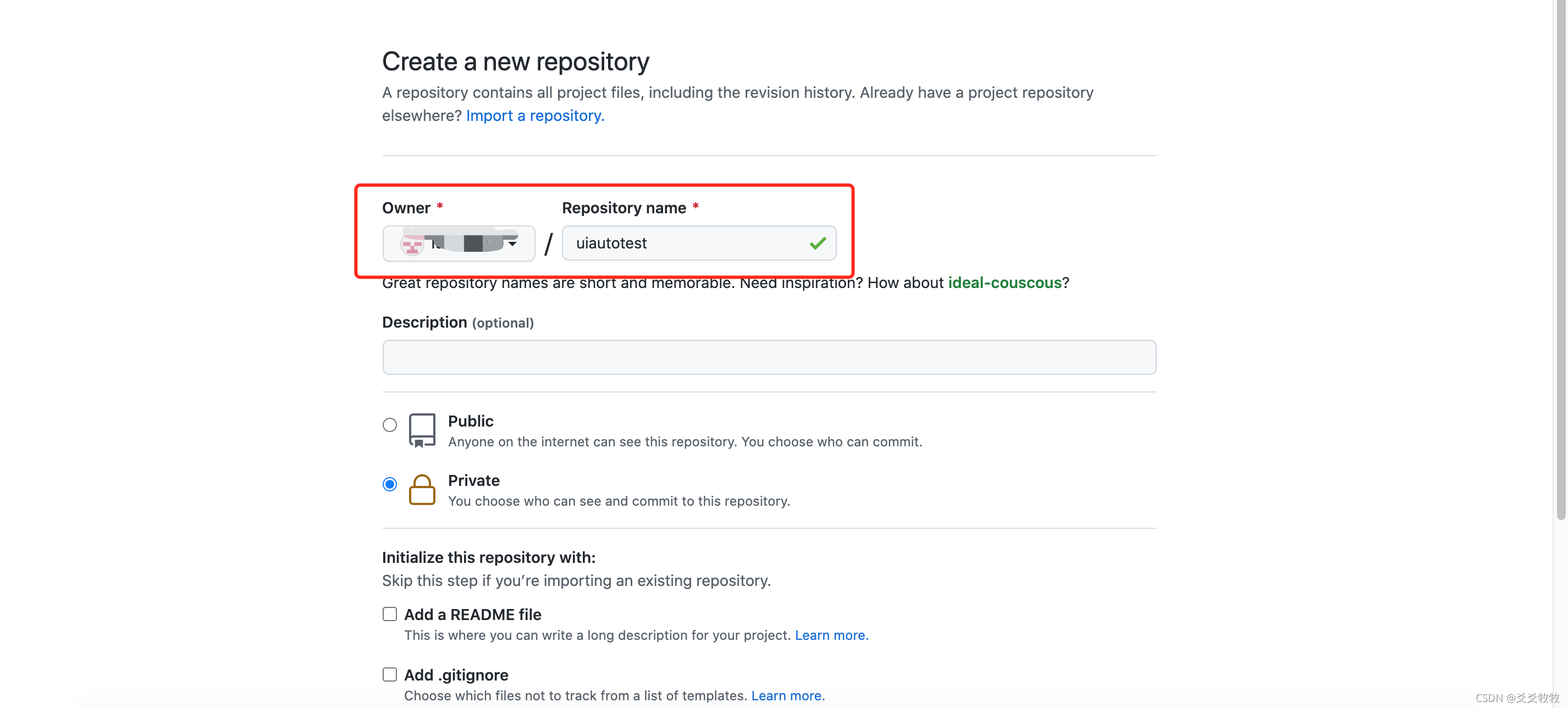Click the Initialize this repository with heading
The image size is (1568, 708).
489,557
